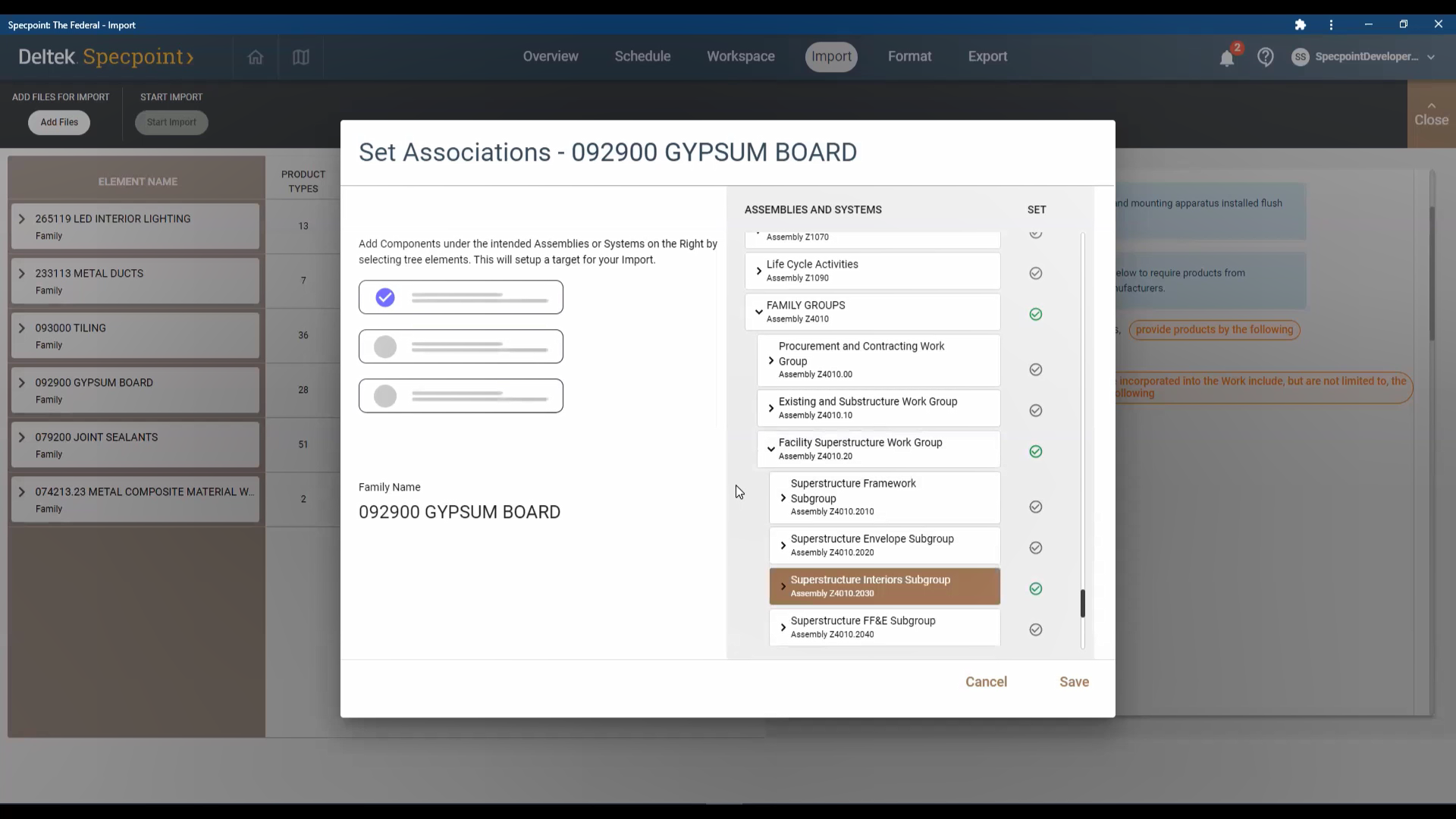Image resolution: width=1456 pixels, height=819 pixels.
Task: Toggle set checkmark for Life Cycle Activities
Action: (1035, 273)
